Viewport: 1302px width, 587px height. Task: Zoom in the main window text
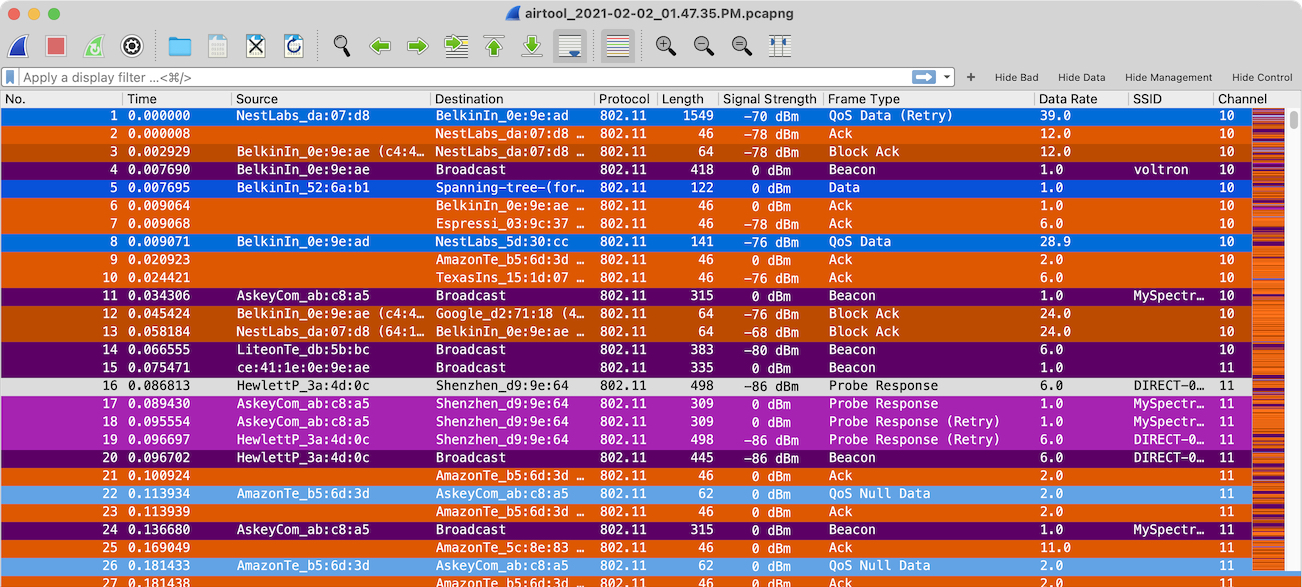[x=666, y=46]
